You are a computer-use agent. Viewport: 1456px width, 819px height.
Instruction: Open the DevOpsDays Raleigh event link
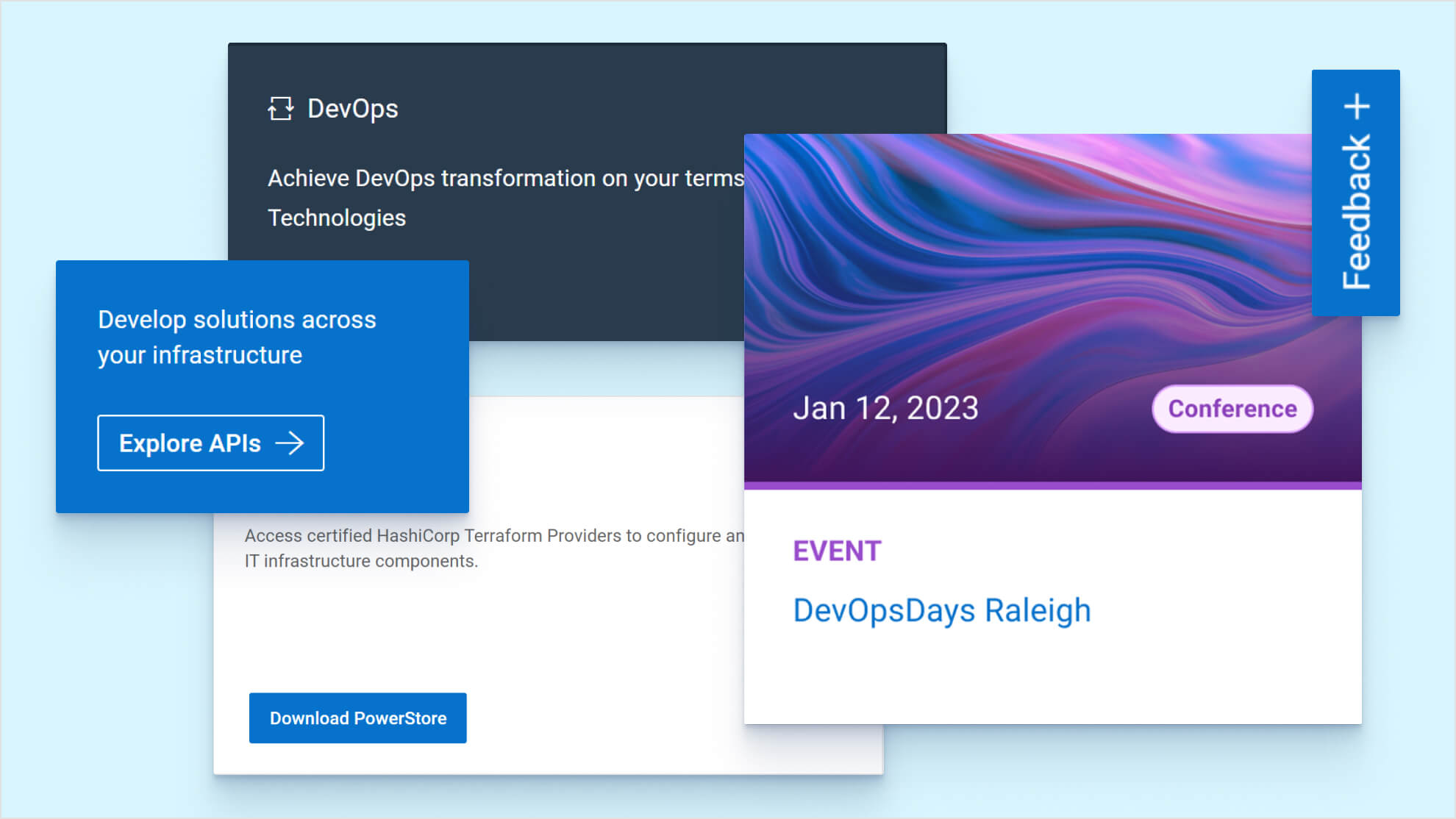942,609
